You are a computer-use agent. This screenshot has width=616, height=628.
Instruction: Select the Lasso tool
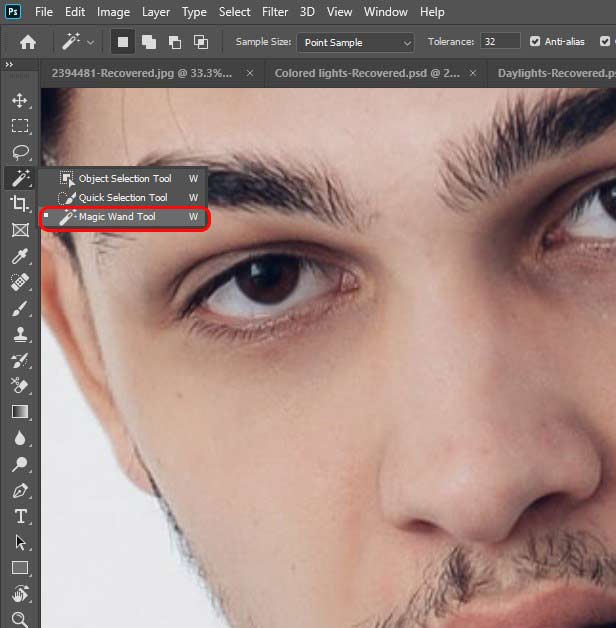point(20,152)
